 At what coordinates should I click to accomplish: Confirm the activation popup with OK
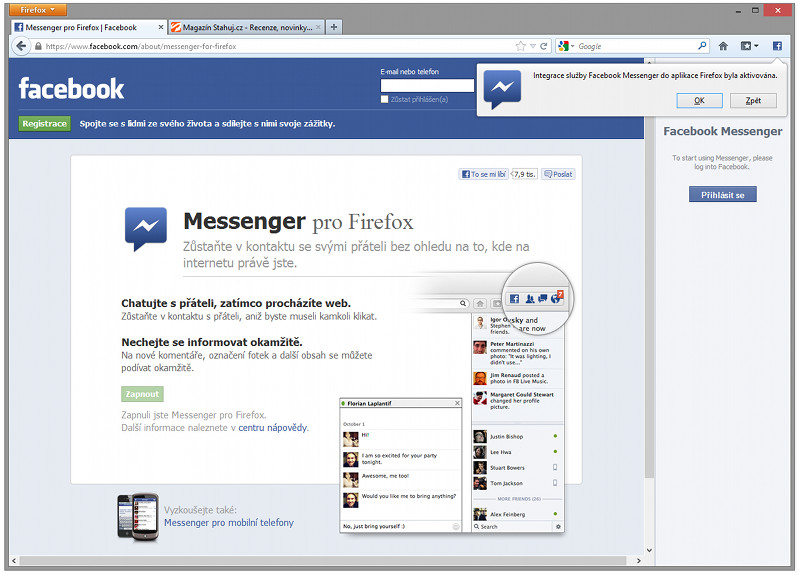(x=699, y=101)
